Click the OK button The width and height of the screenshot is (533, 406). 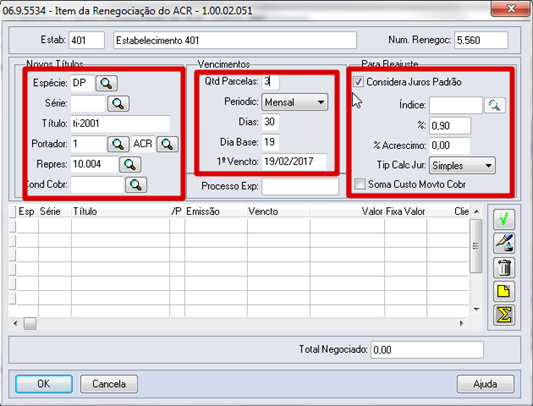(x=44, y=384)
